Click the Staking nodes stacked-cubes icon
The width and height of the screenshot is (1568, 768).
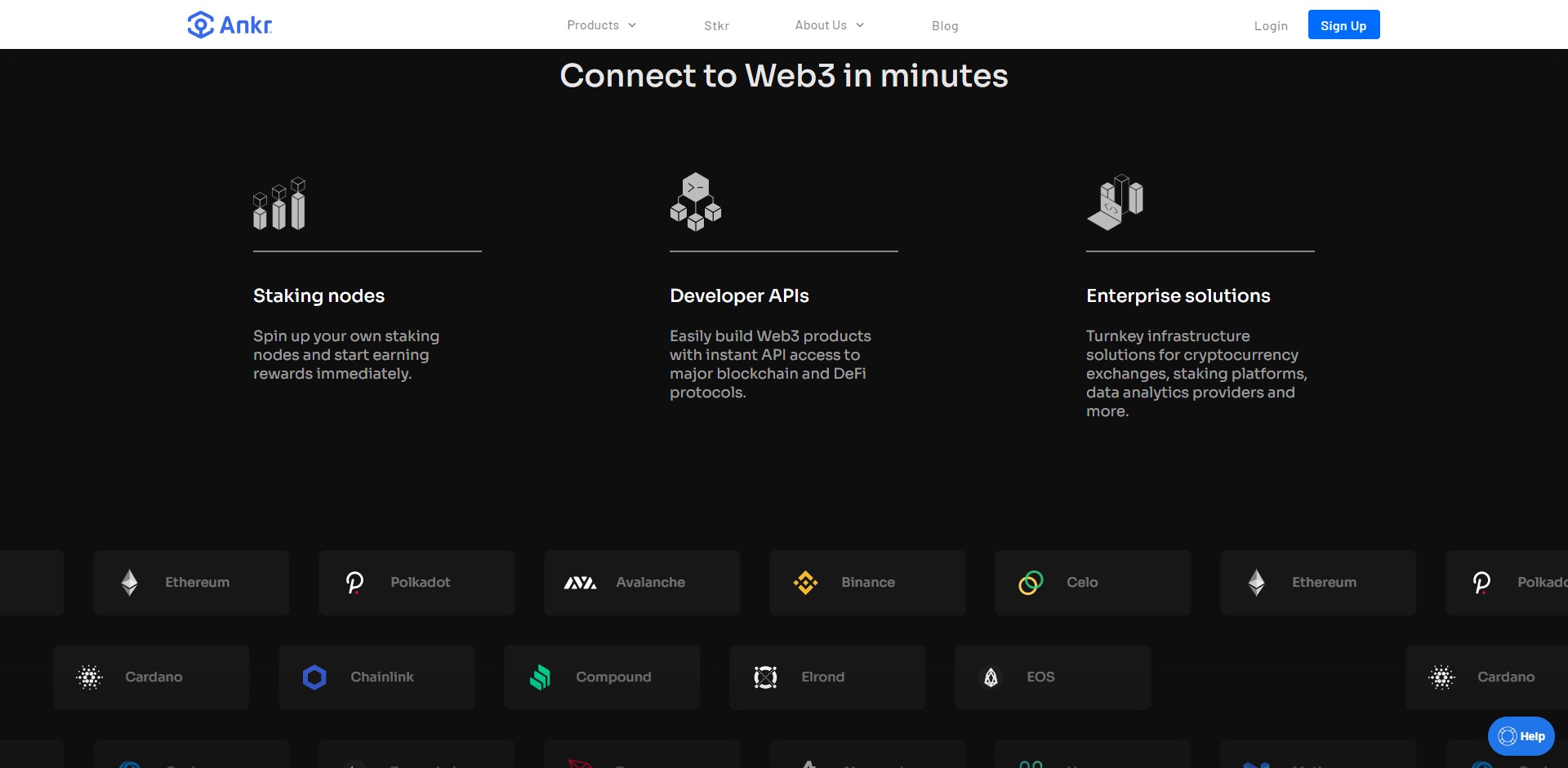[x=279, y=204]
